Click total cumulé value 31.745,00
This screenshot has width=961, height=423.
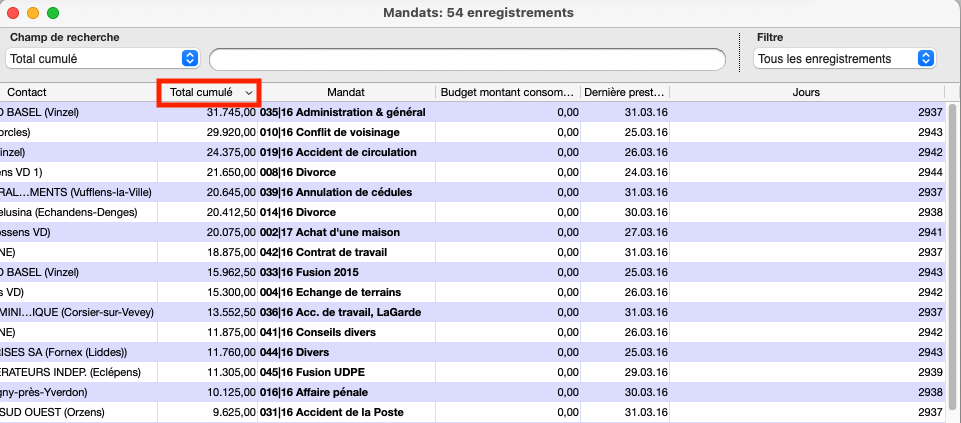click(x=231, y=112)
